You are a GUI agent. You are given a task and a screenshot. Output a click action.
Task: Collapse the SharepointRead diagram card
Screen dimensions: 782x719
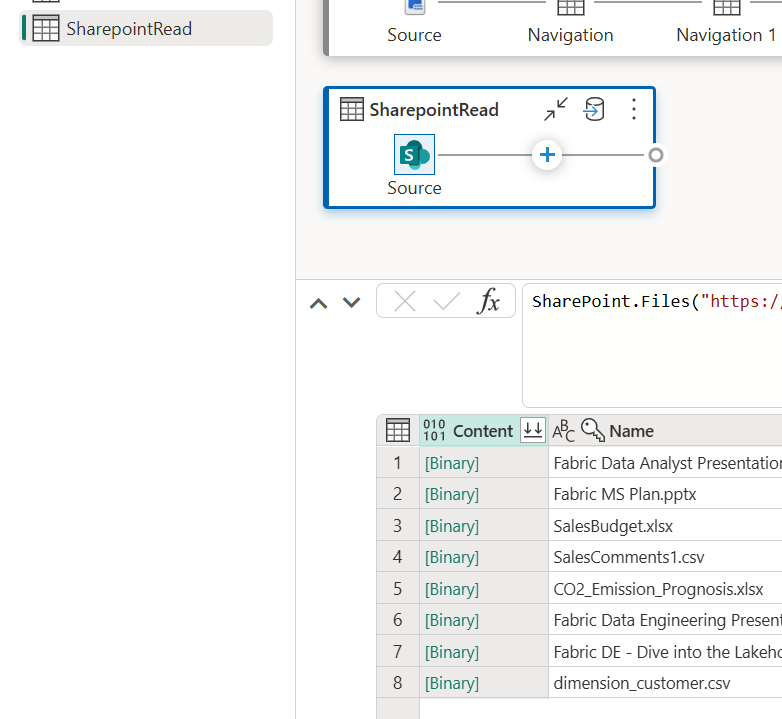pos(556,109)
